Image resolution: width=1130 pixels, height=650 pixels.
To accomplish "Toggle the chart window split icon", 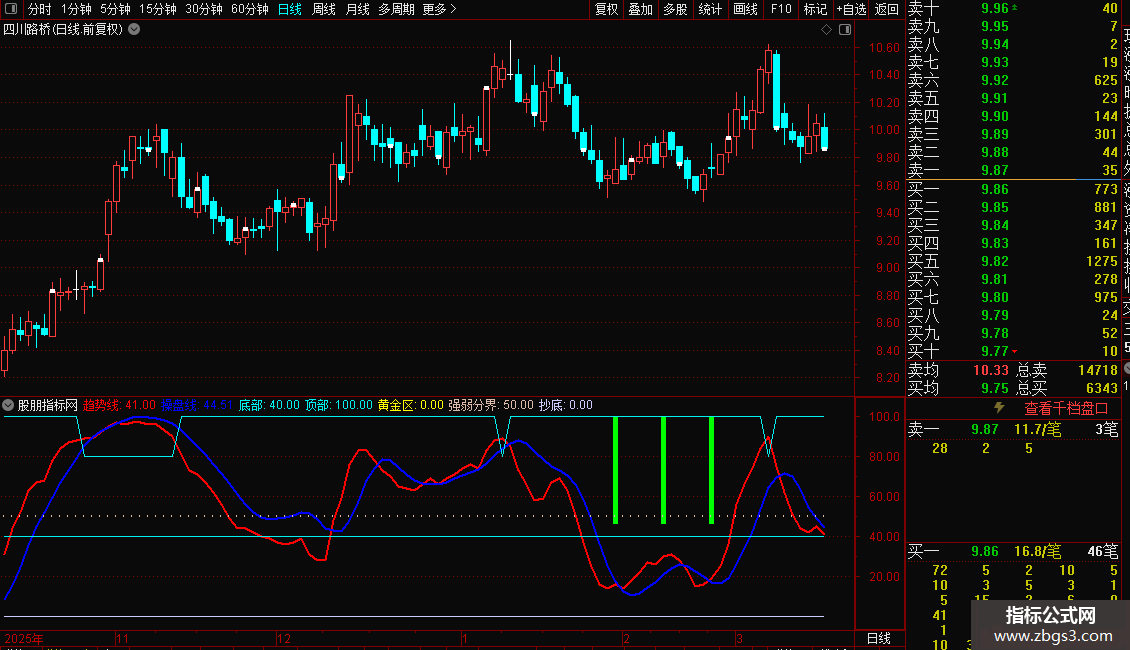I will pyautogui.click(x=845, y=30).
